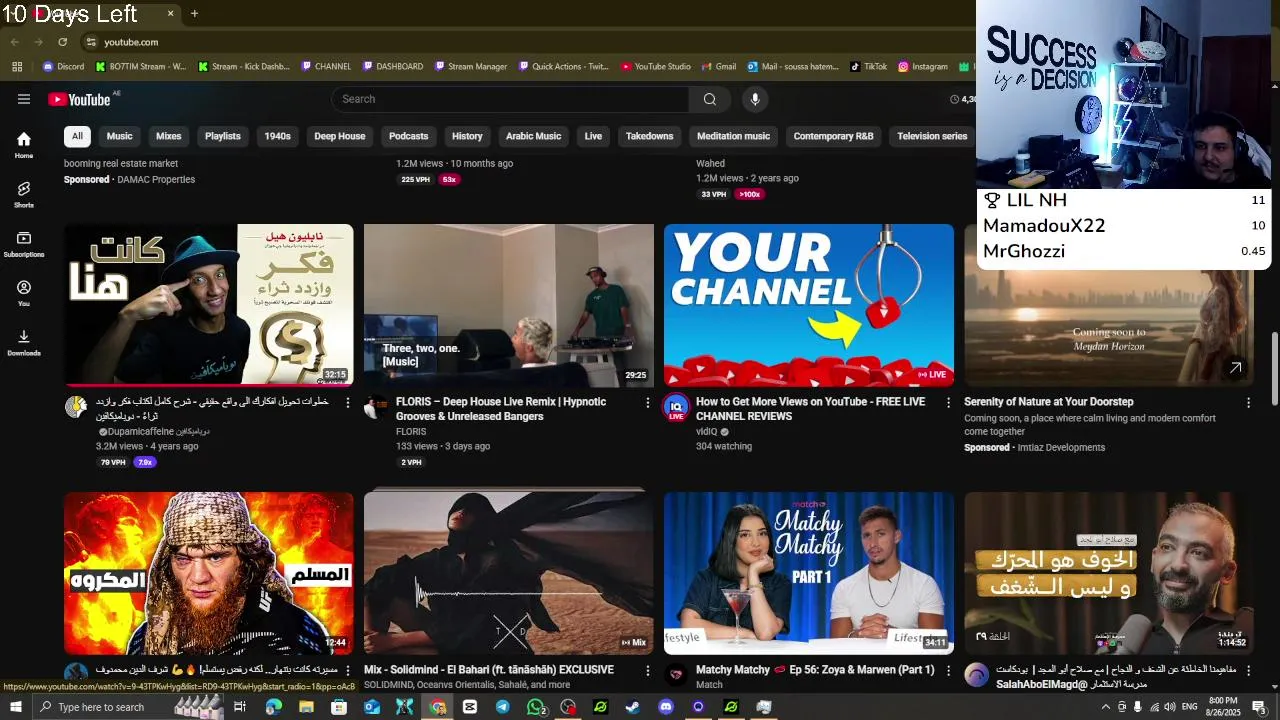Open the Stream Manager bookmark

(470, 67)
